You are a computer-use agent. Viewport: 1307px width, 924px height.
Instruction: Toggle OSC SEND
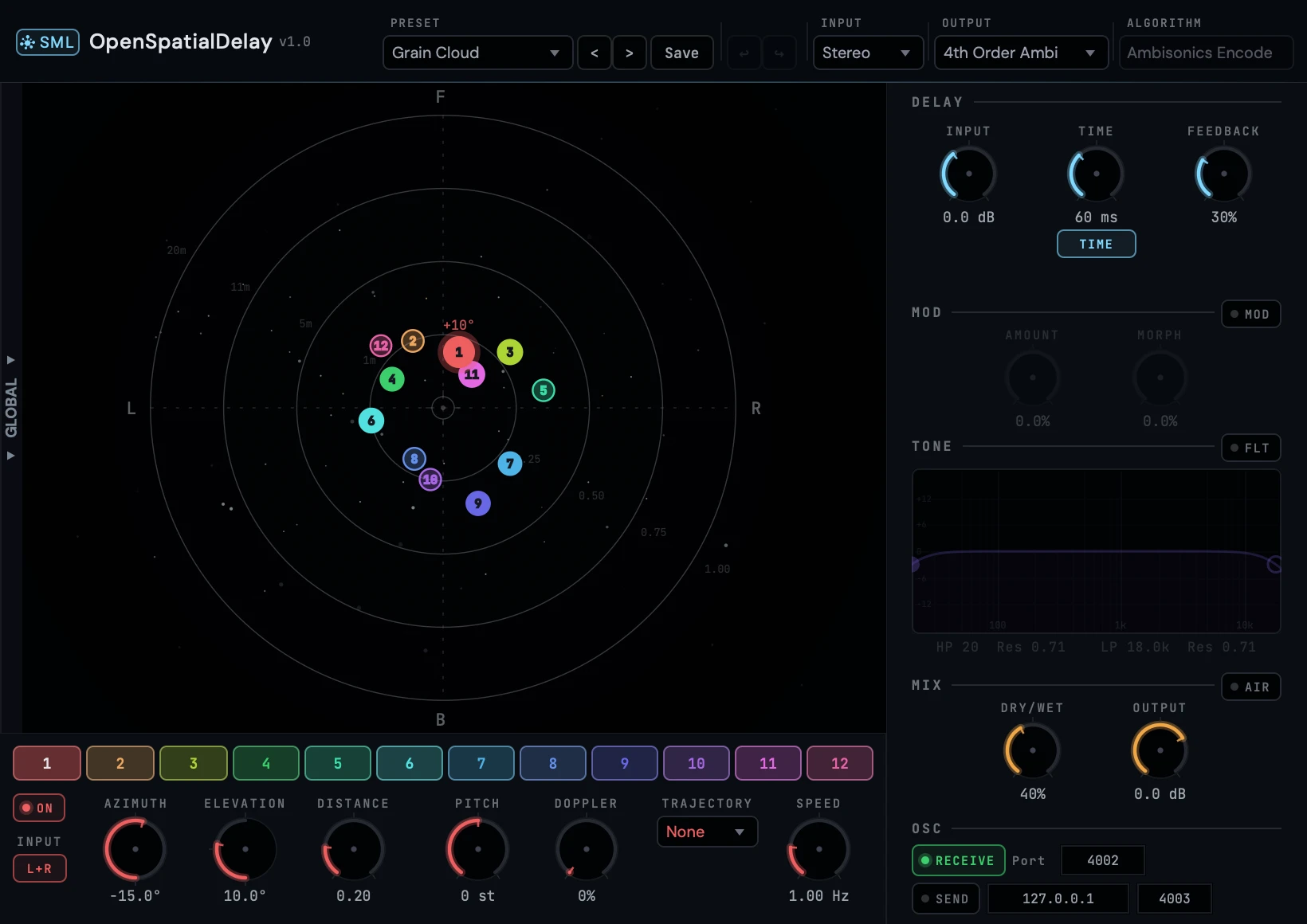pos(946,899)
